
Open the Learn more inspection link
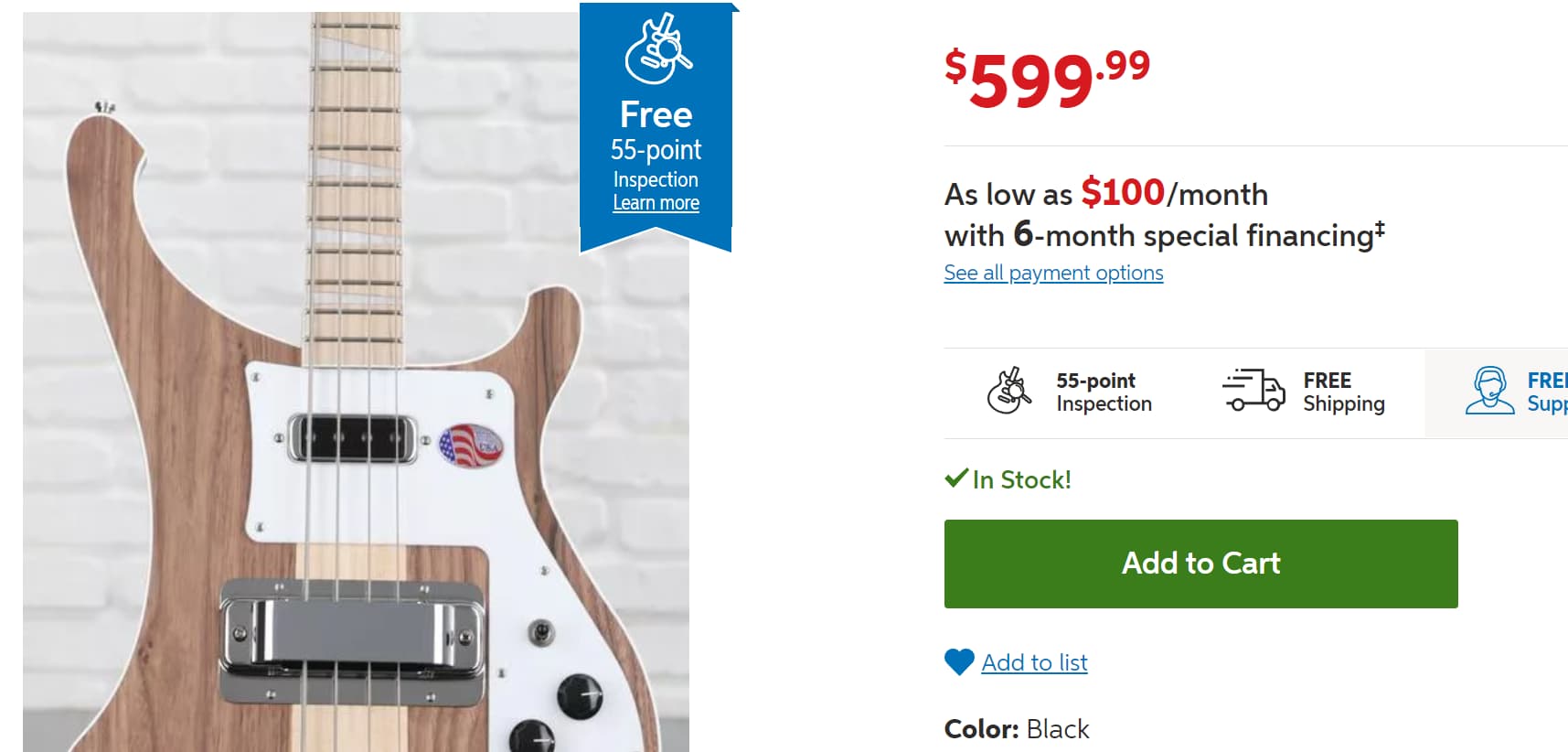[x=656, y=203]
